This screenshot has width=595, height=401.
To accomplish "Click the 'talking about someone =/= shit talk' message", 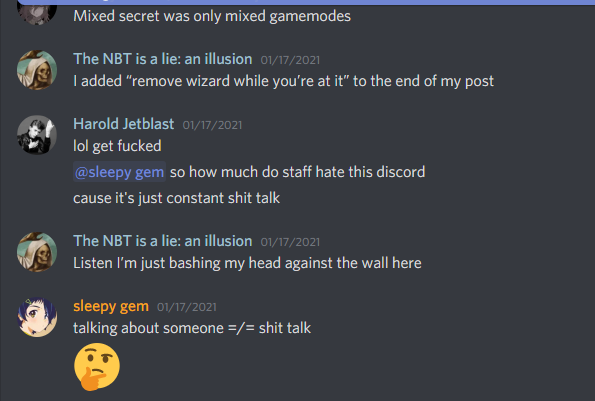I will [x=192, y=328].
